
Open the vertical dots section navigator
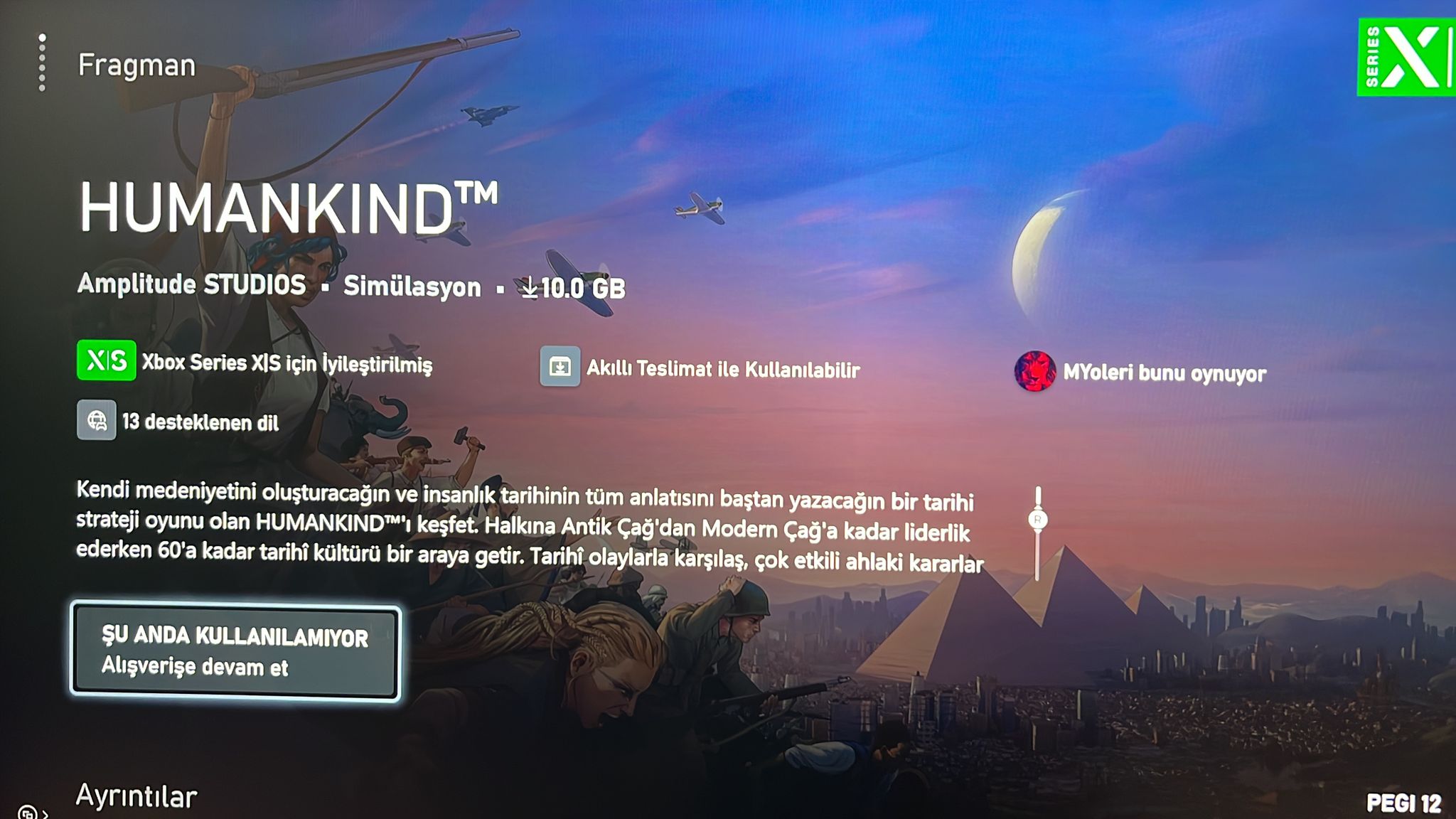tap(42, 63)
